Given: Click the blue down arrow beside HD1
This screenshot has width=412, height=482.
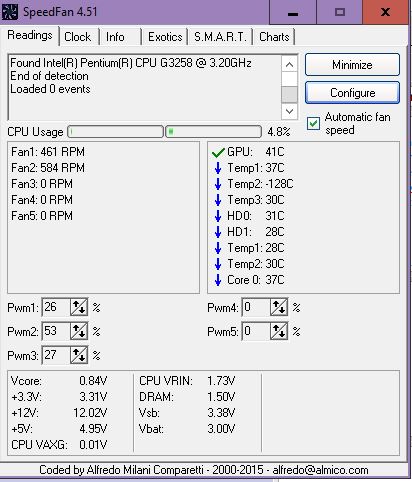Looking at the screenshot, I should tap(218, 232).
